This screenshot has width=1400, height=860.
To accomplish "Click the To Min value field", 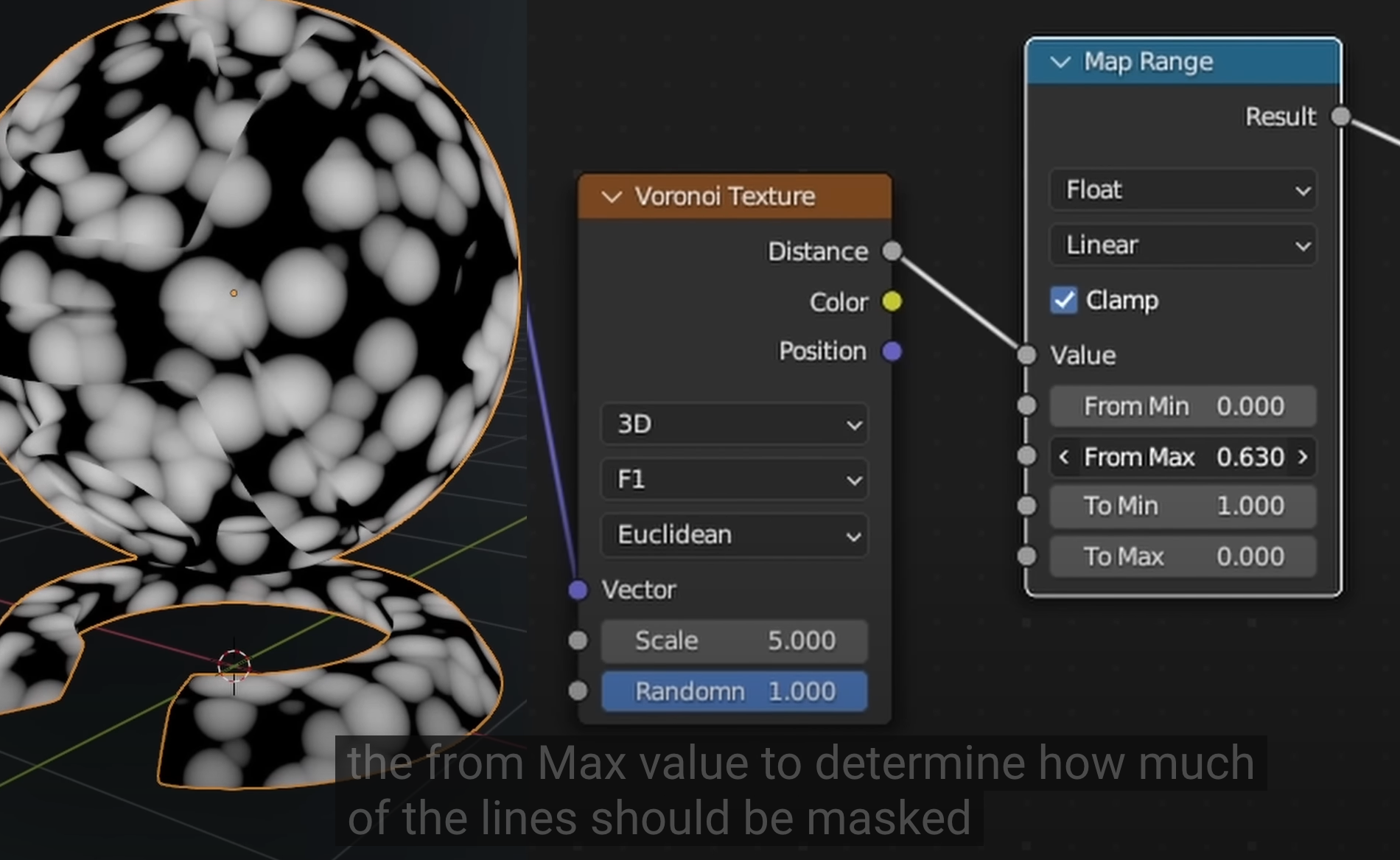I will coord(1183,506).
